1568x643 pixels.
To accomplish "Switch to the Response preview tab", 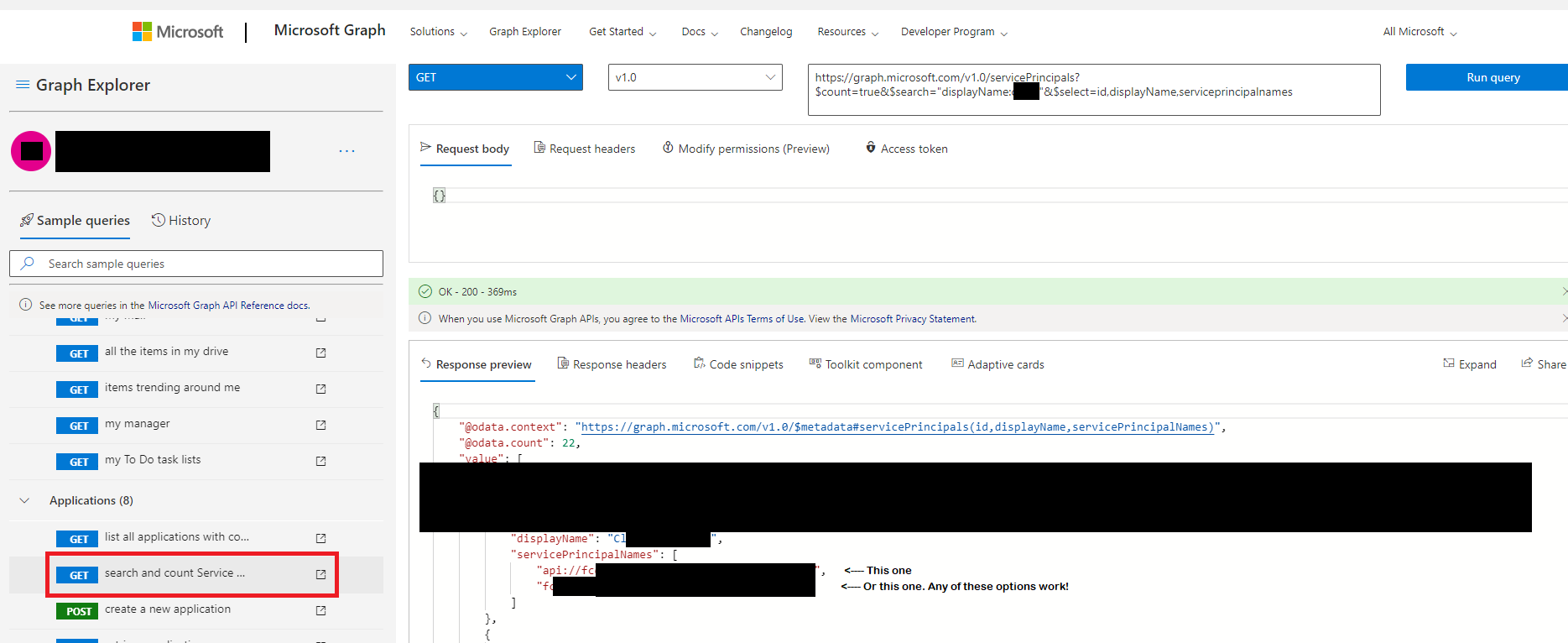I will (x=477, y=364).
